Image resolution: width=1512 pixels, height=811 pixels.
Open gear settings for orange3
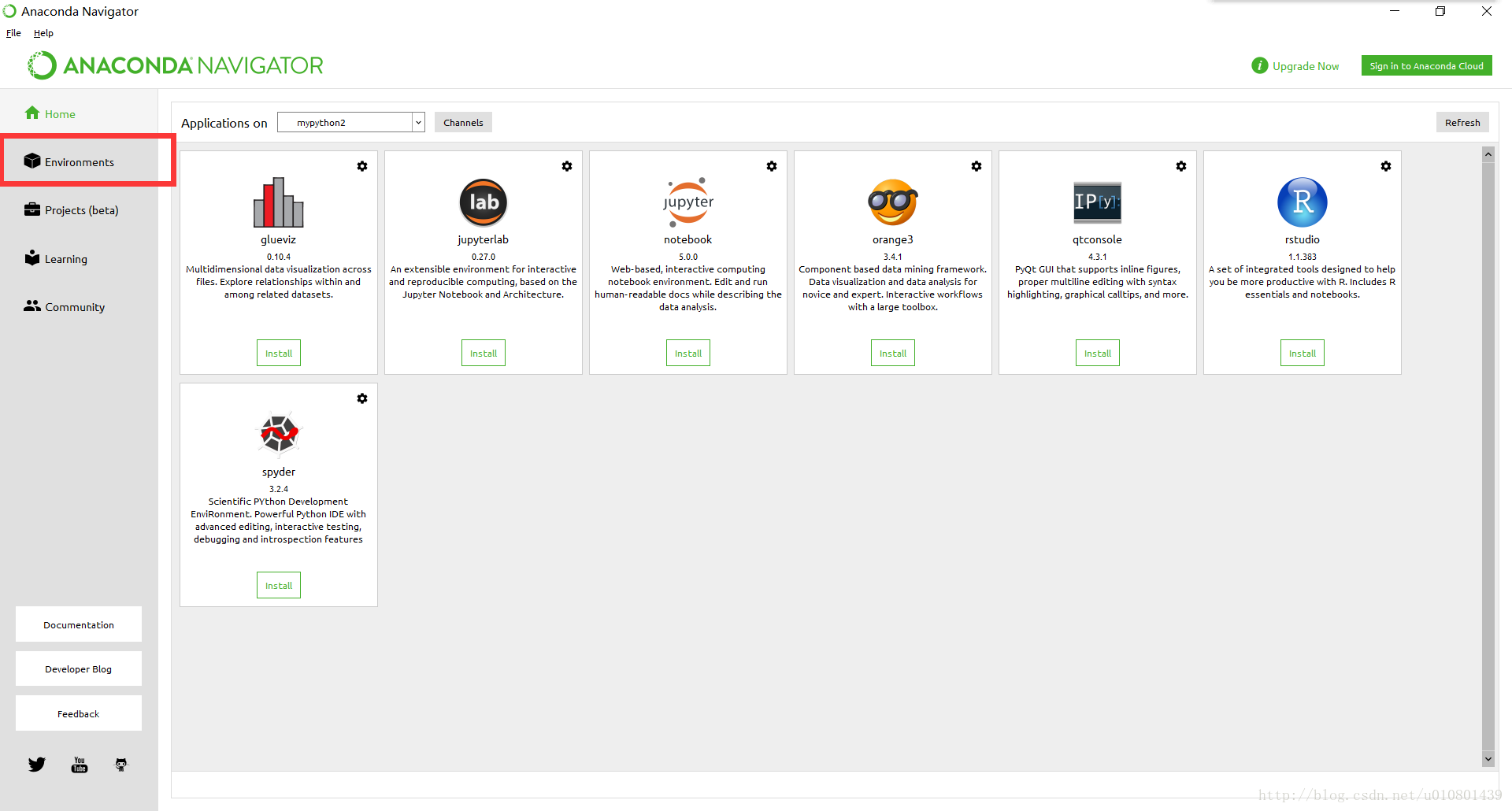(x=976, y=166)
